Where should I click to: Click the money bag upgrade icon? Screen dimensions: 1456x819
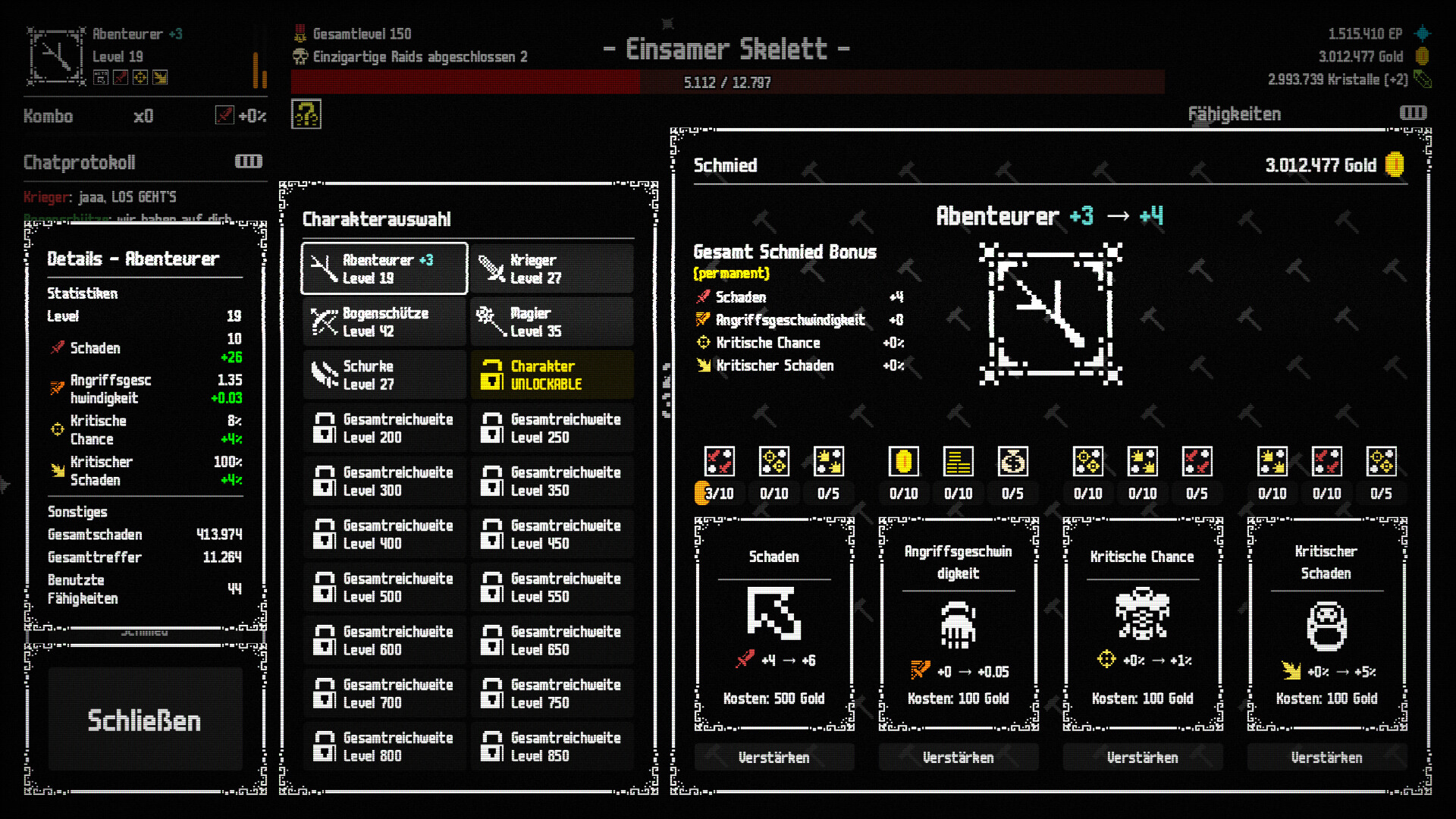pos(1012,461)
